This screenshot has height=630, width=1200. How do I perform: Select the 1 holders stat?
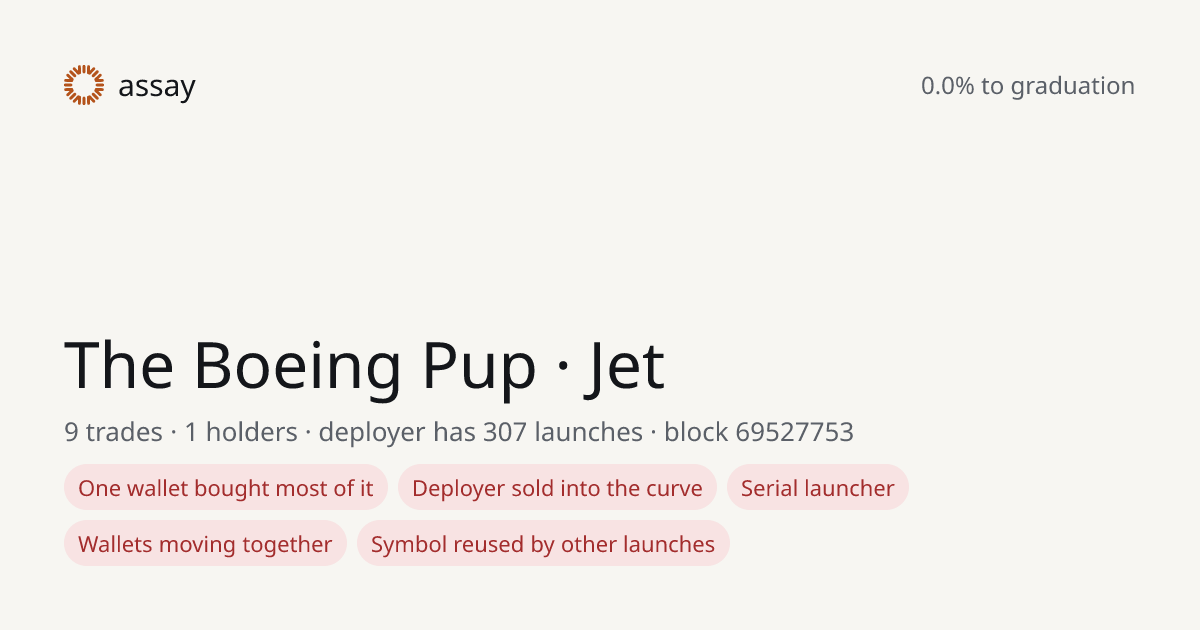tap(241, 432)
